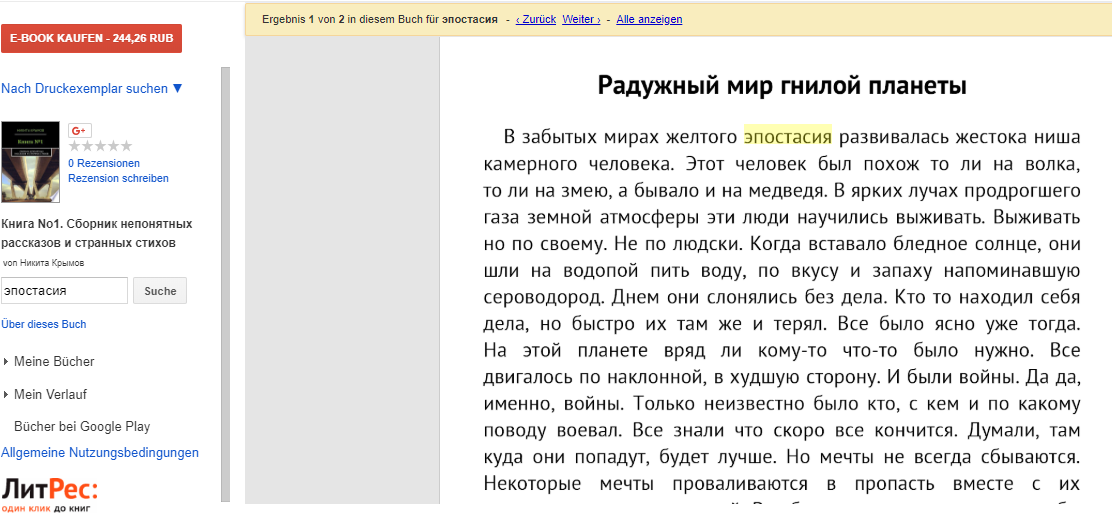
Task: Click the sidebar vertical scrollbar
Action: 225,280
